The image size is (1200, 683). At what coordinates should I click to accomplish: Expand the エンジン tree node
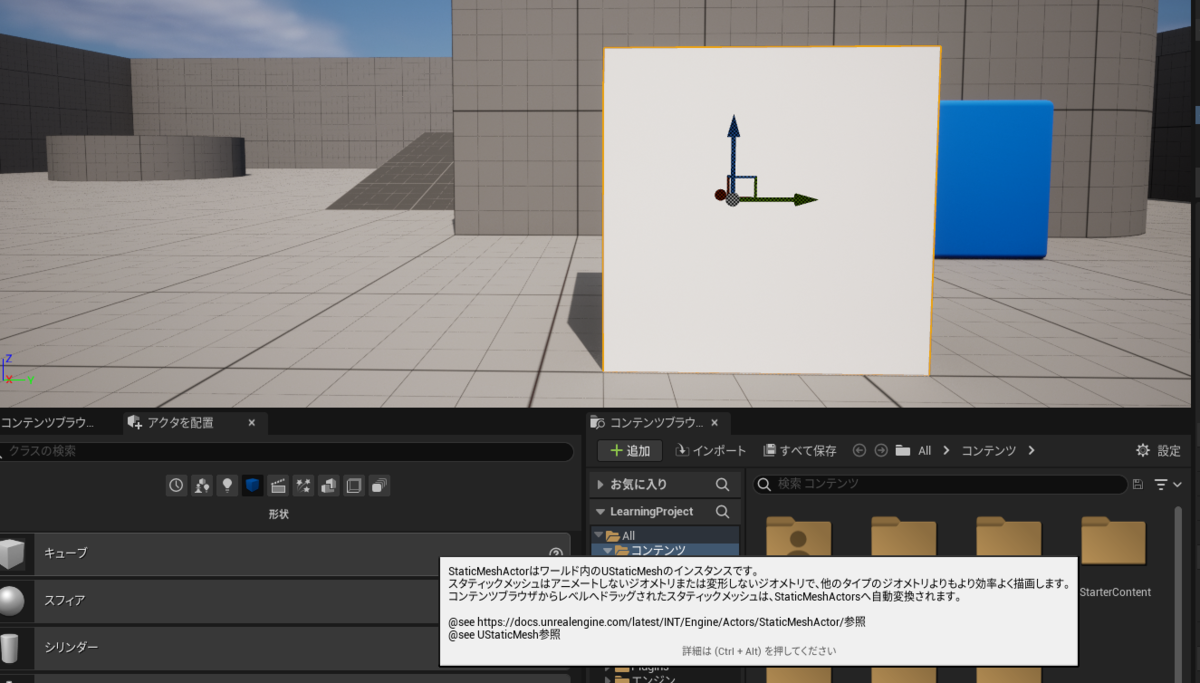(607, 679)
